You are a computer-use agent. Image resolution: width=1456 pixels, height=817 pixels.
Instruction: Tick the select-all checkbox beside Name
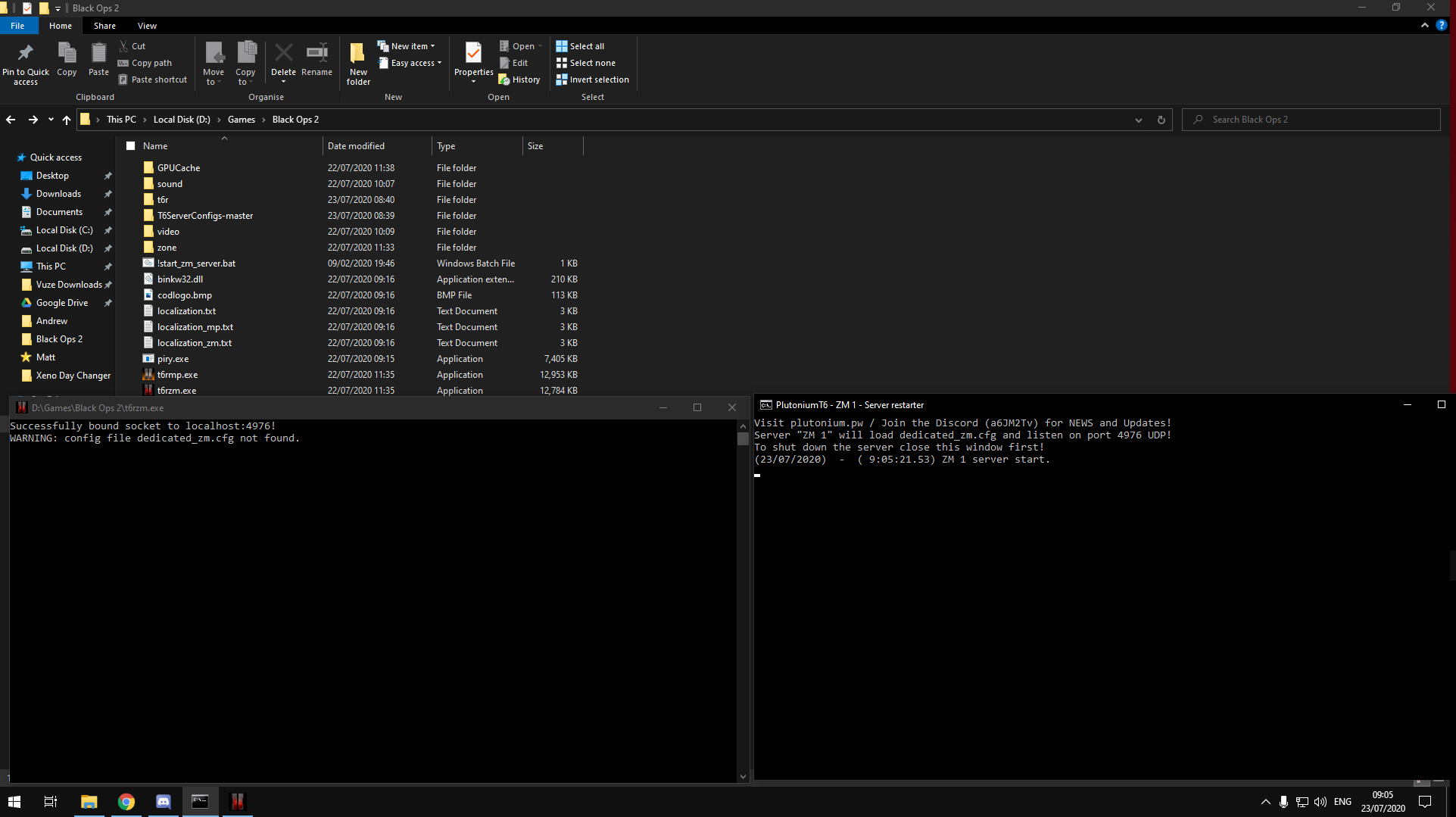point(130,146)
